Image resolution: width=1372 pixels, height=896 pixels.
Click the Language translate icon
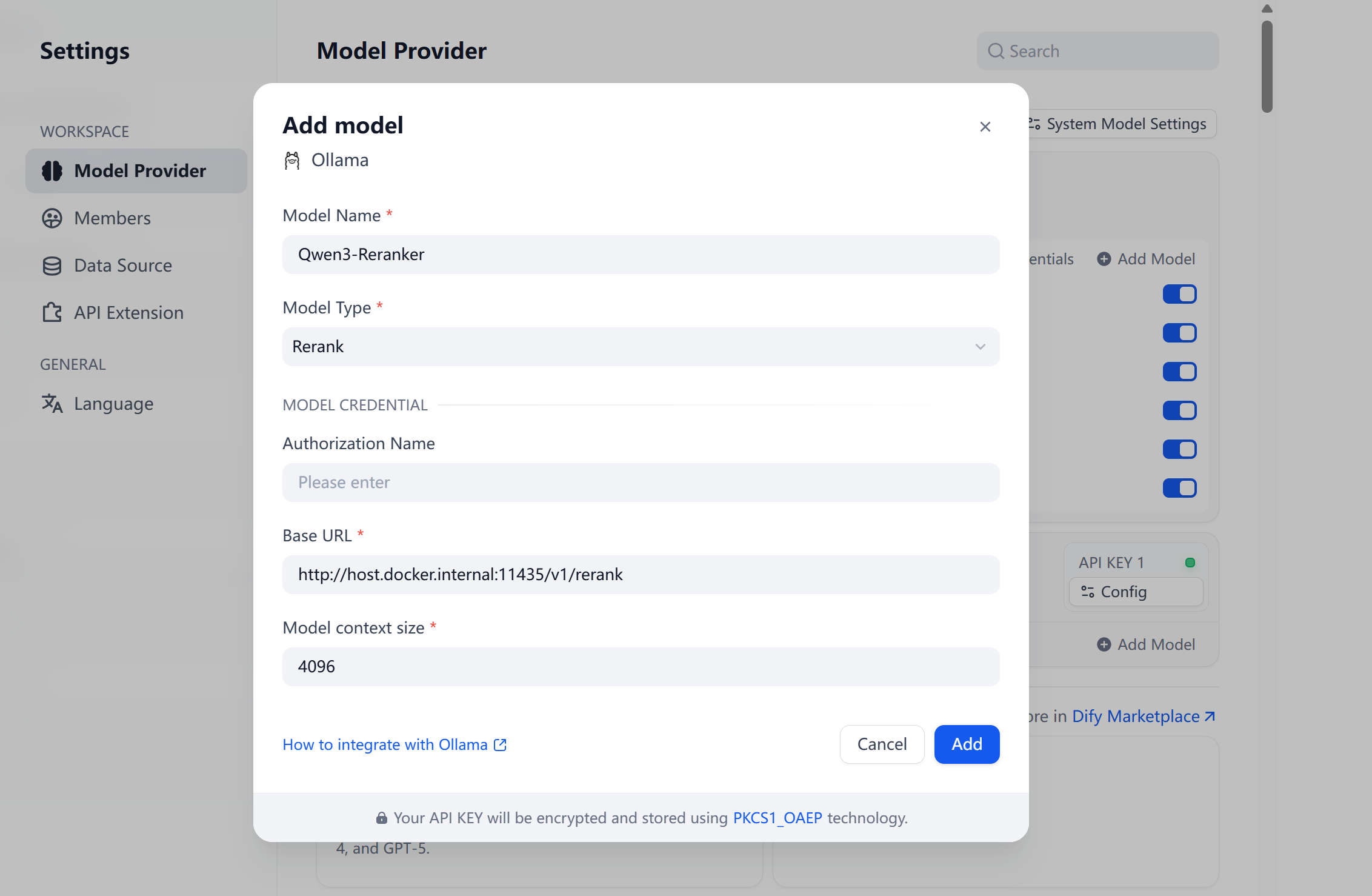(52, 404)
